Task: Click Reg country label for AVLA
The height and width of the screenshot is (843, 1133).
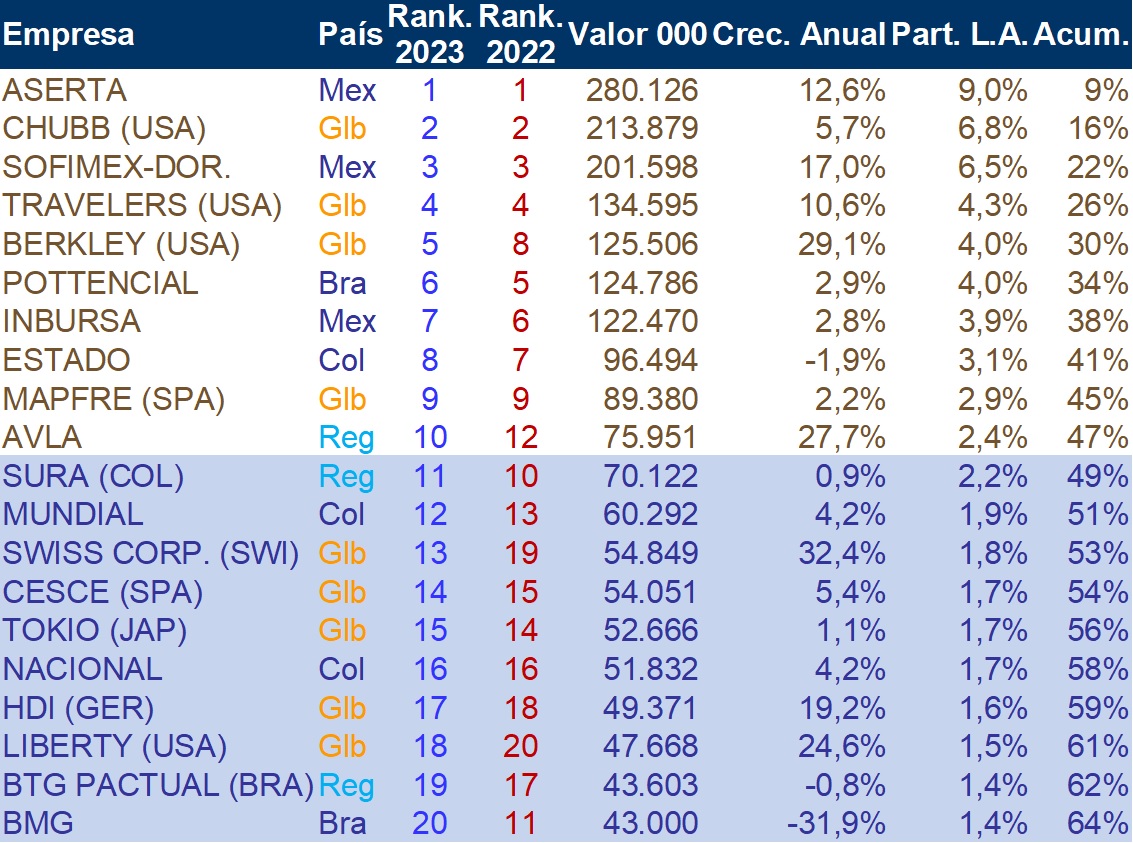Action: [347, 438]
